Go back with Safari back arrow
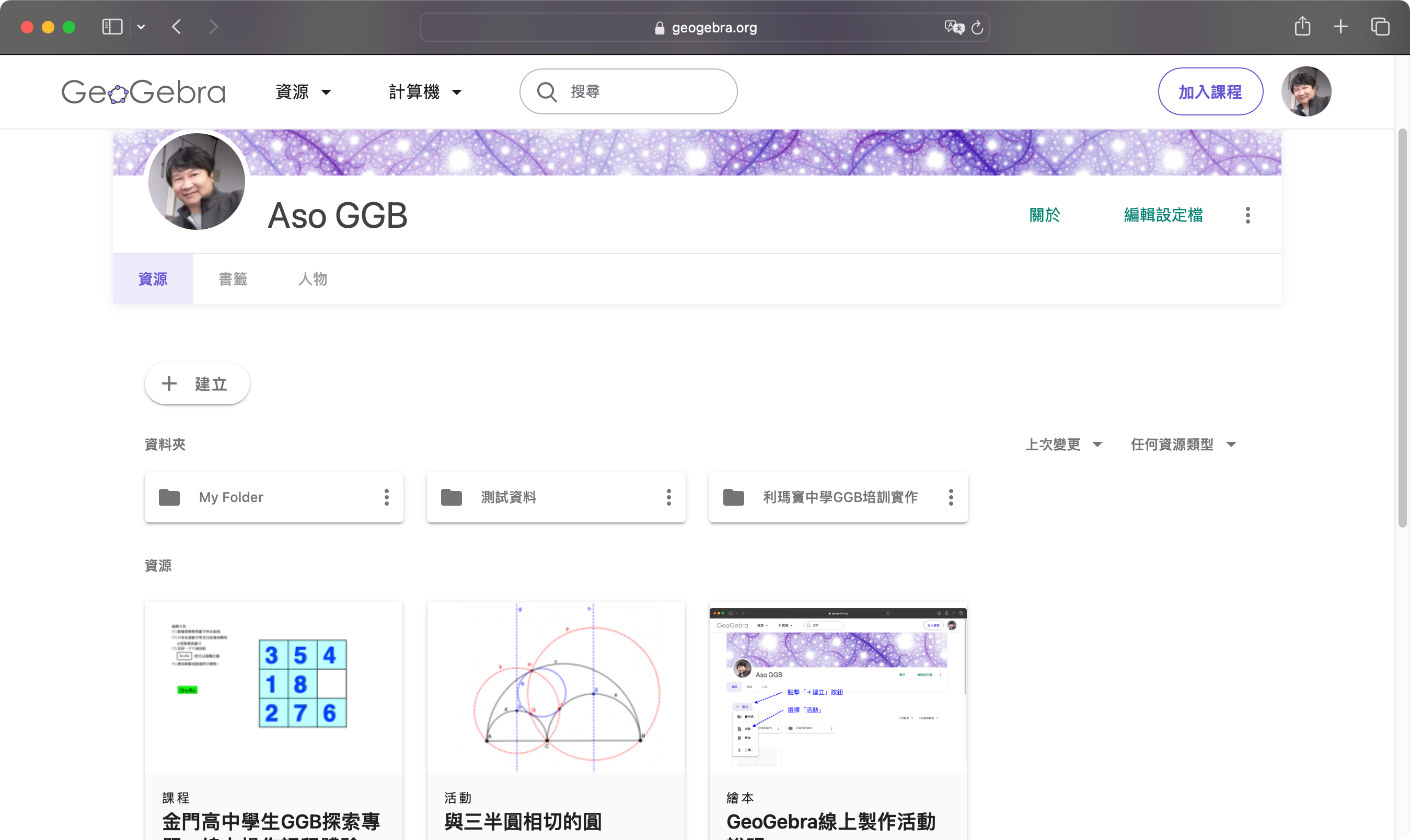This screenshot has height=840, width=1410. (177, 27)
